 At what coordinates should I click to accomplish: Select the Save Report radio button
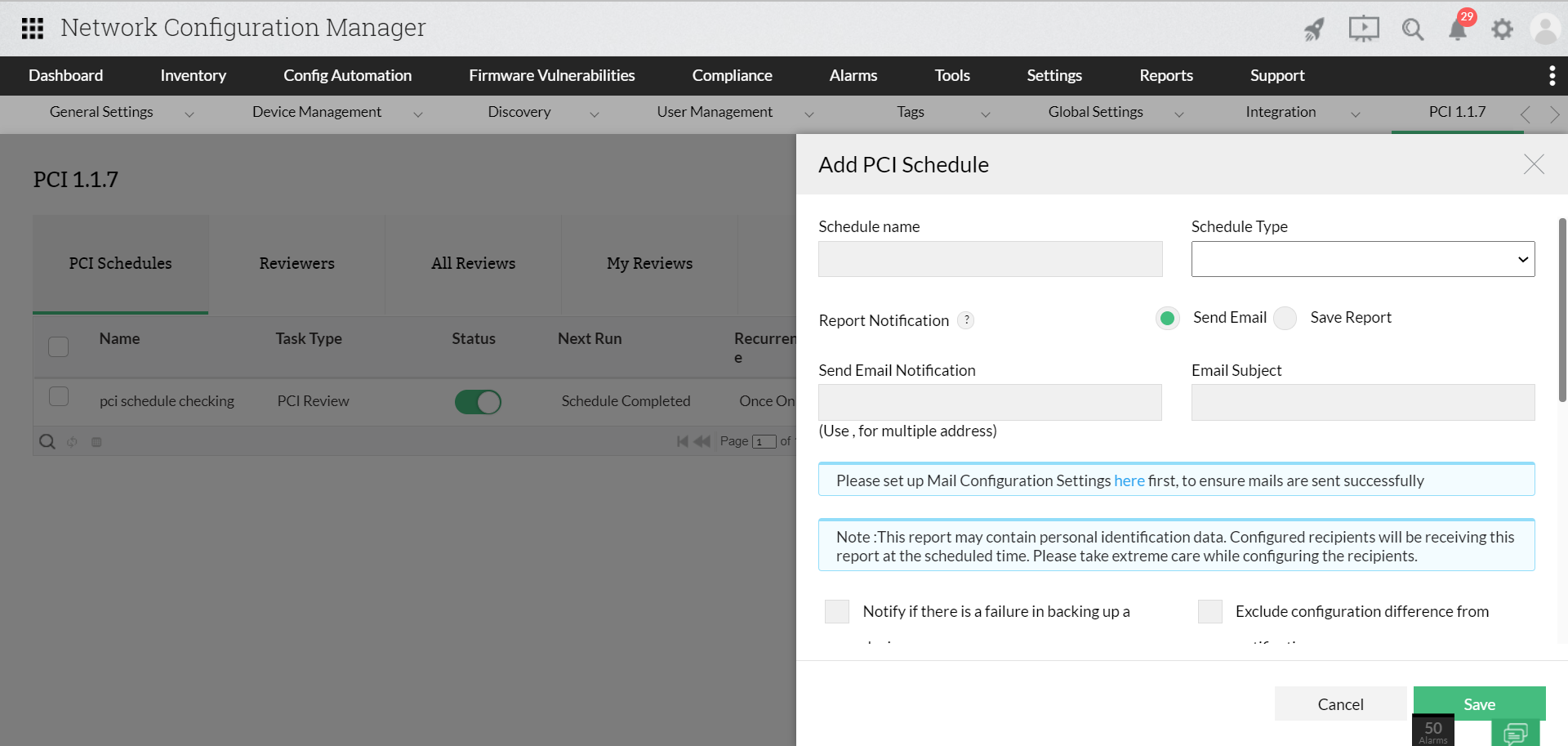click(x=1285, y=318)
